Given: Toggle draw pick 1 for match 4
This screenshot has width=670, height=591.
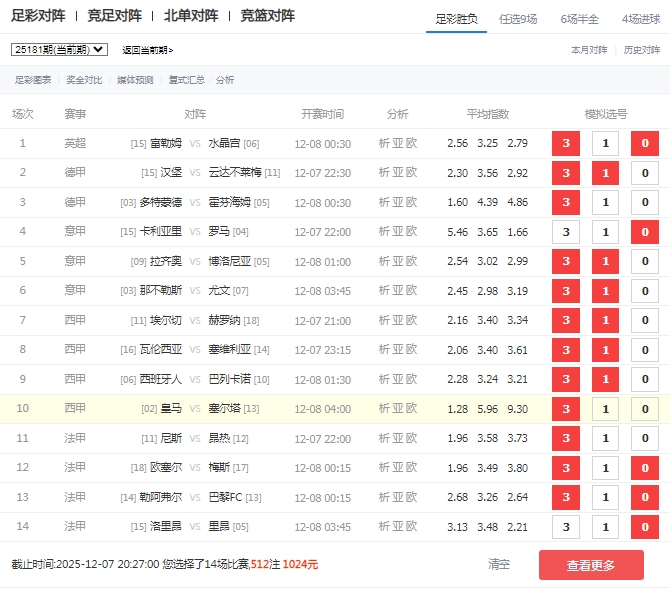Looking at the screenshot, I should tap(605, 232).
